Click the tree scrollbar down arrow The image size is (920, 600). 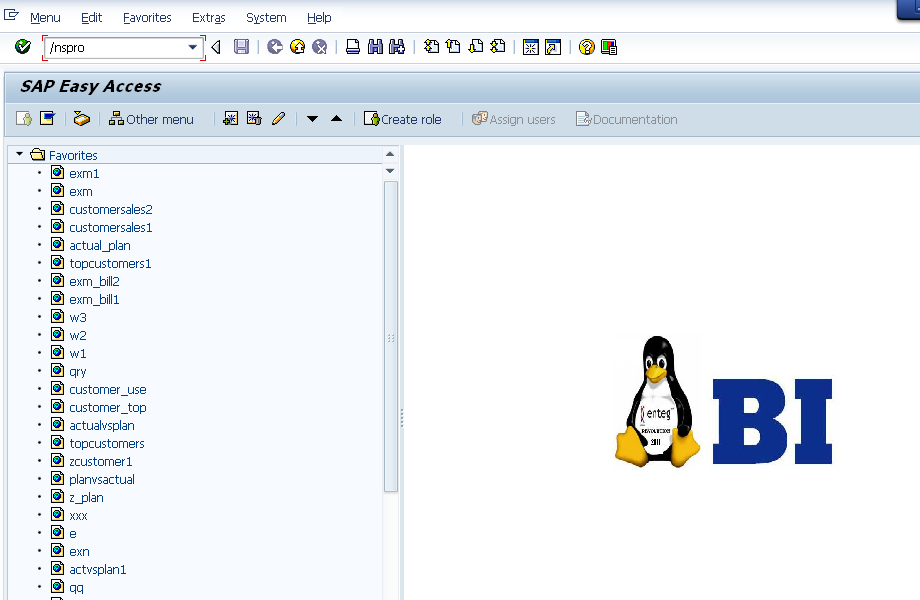pyautogui.click(x=390, y=171)
